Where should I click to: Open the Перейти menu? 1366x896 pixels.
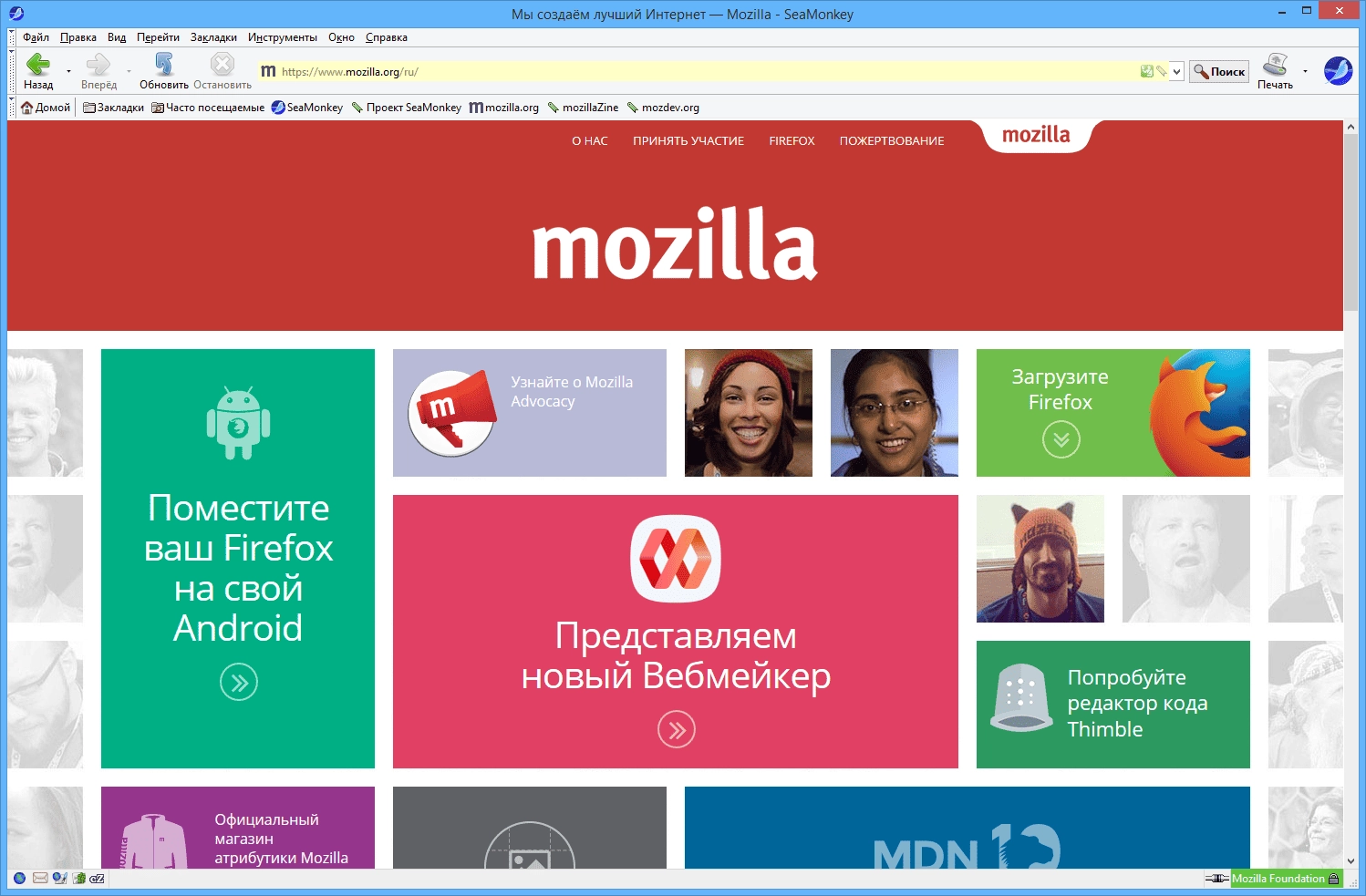point(158,37)
